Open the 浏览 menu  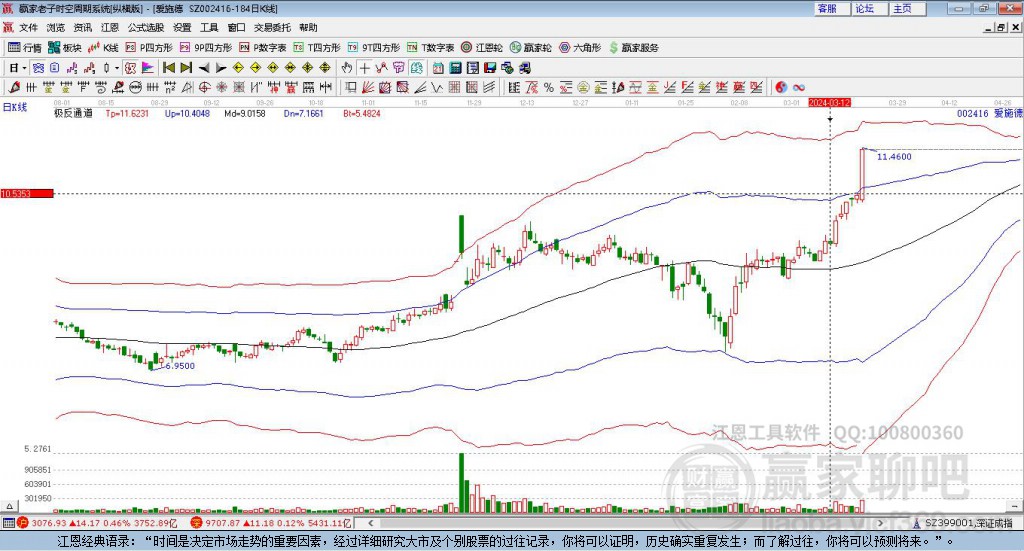pos(56,27)
